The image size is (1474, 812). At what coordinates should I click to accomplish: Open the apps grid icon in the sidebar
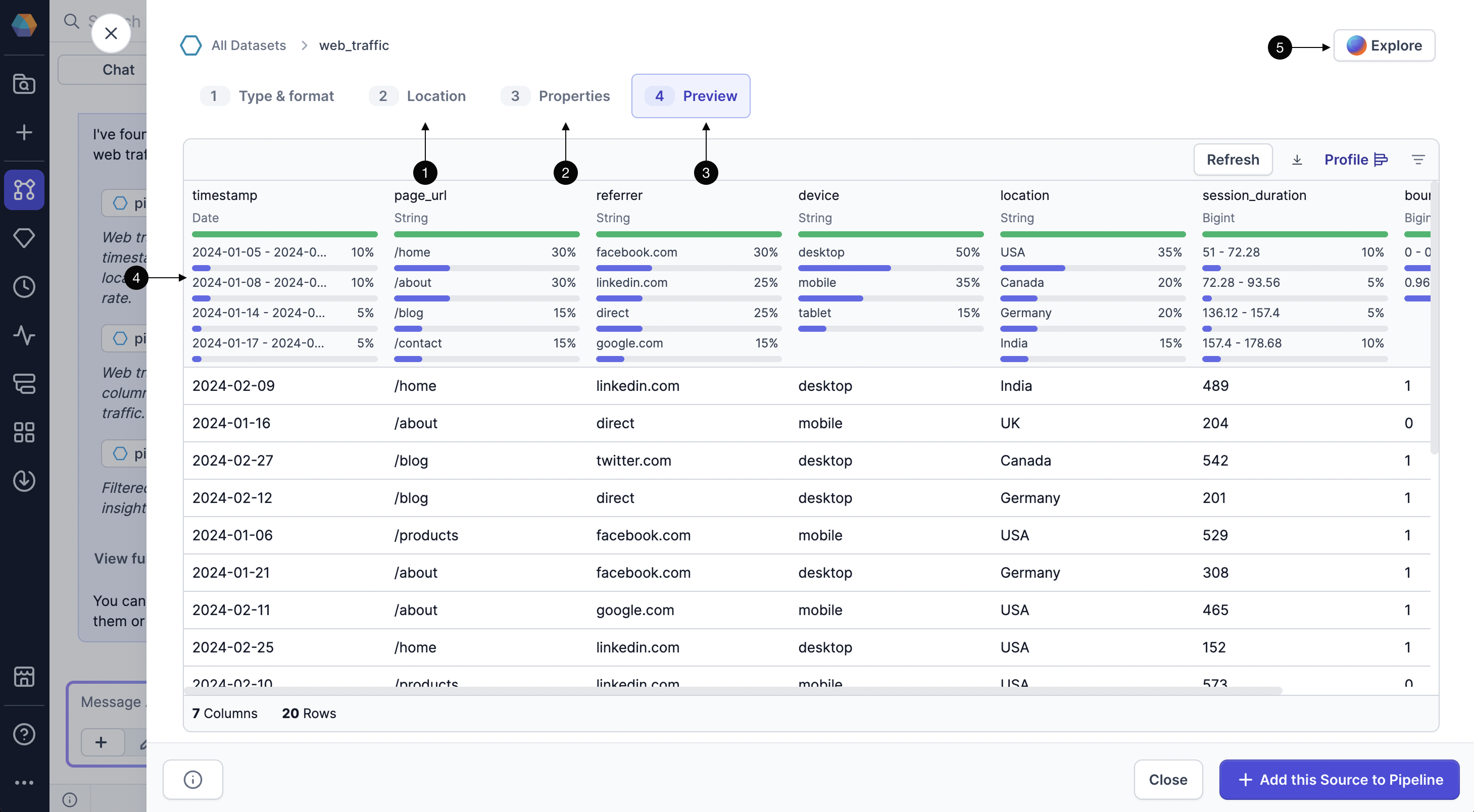[24, 432]
